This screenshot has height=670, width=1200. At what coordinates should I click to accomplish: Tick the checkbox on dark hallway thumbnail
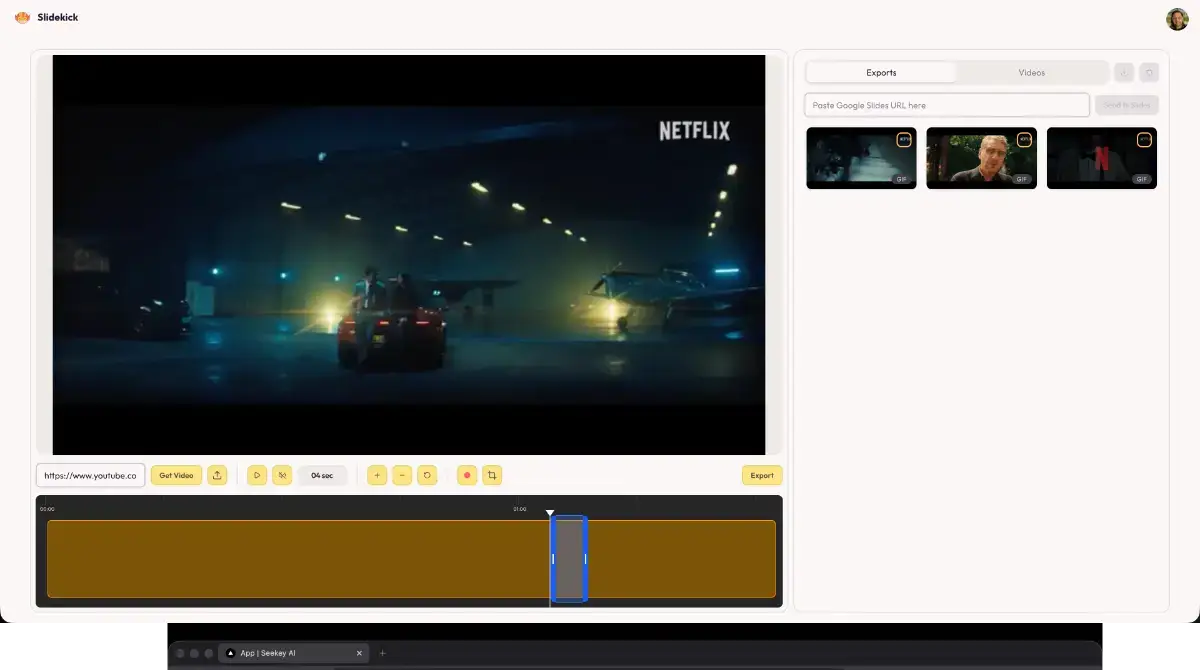(904, 140)
